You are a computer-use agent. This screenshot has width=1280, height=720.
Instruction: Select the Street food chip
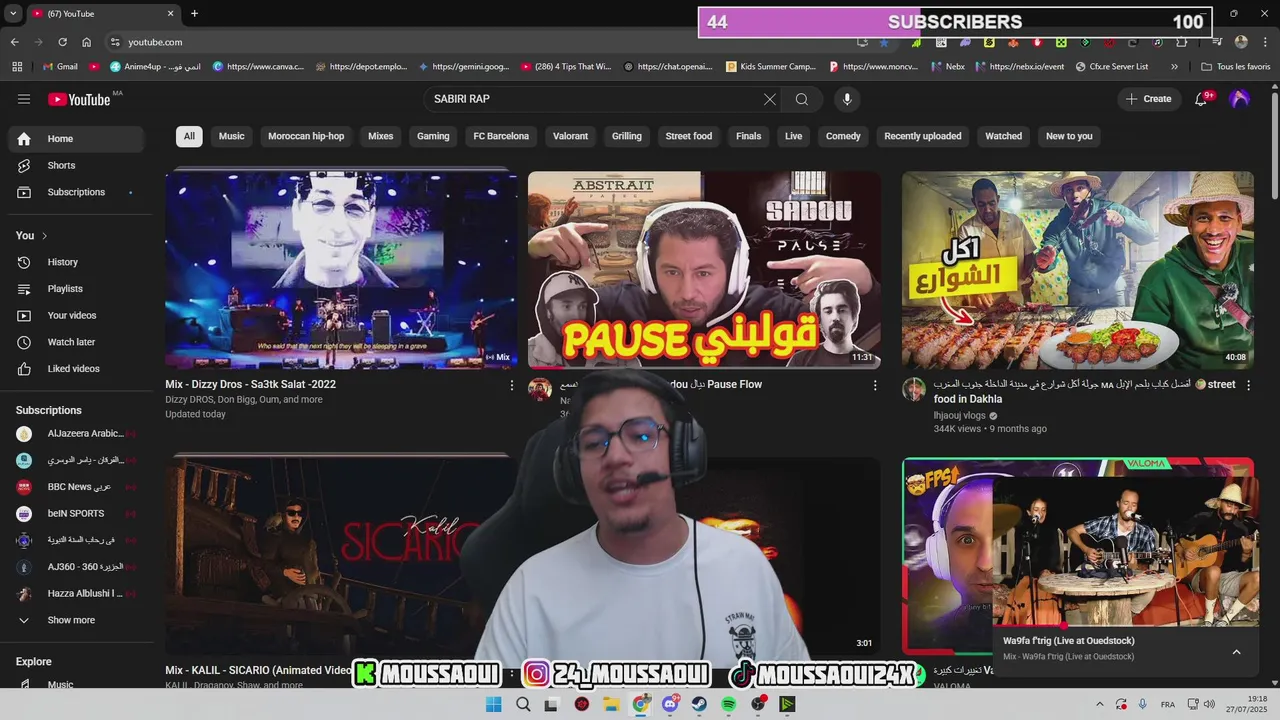tap(689, 136)
